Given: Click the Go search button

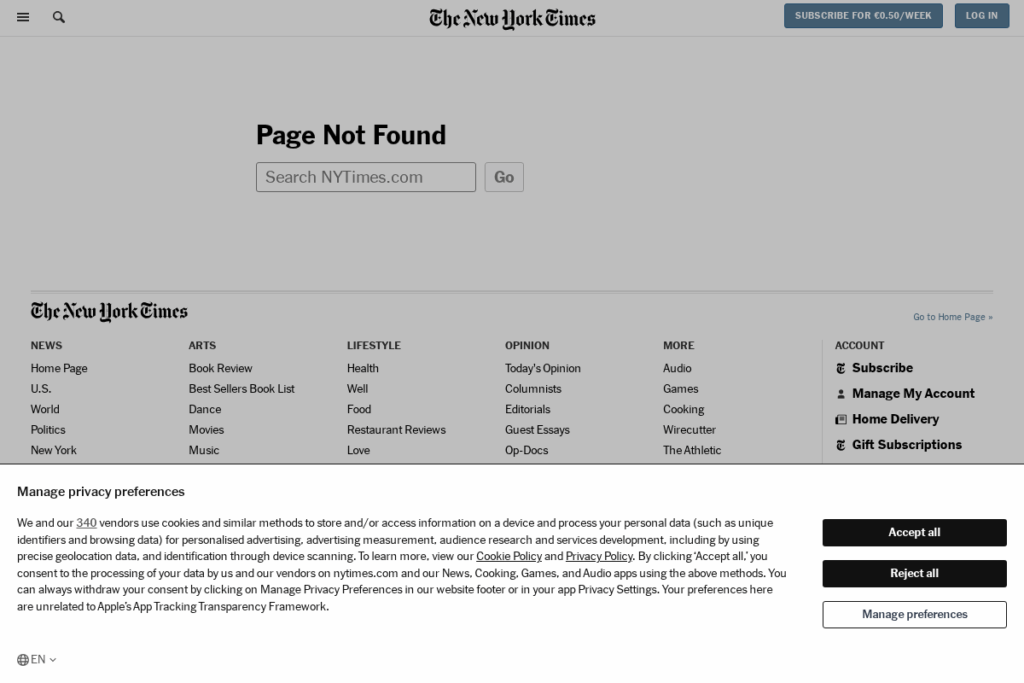Looking at the screenshot, I should point(504,177).
